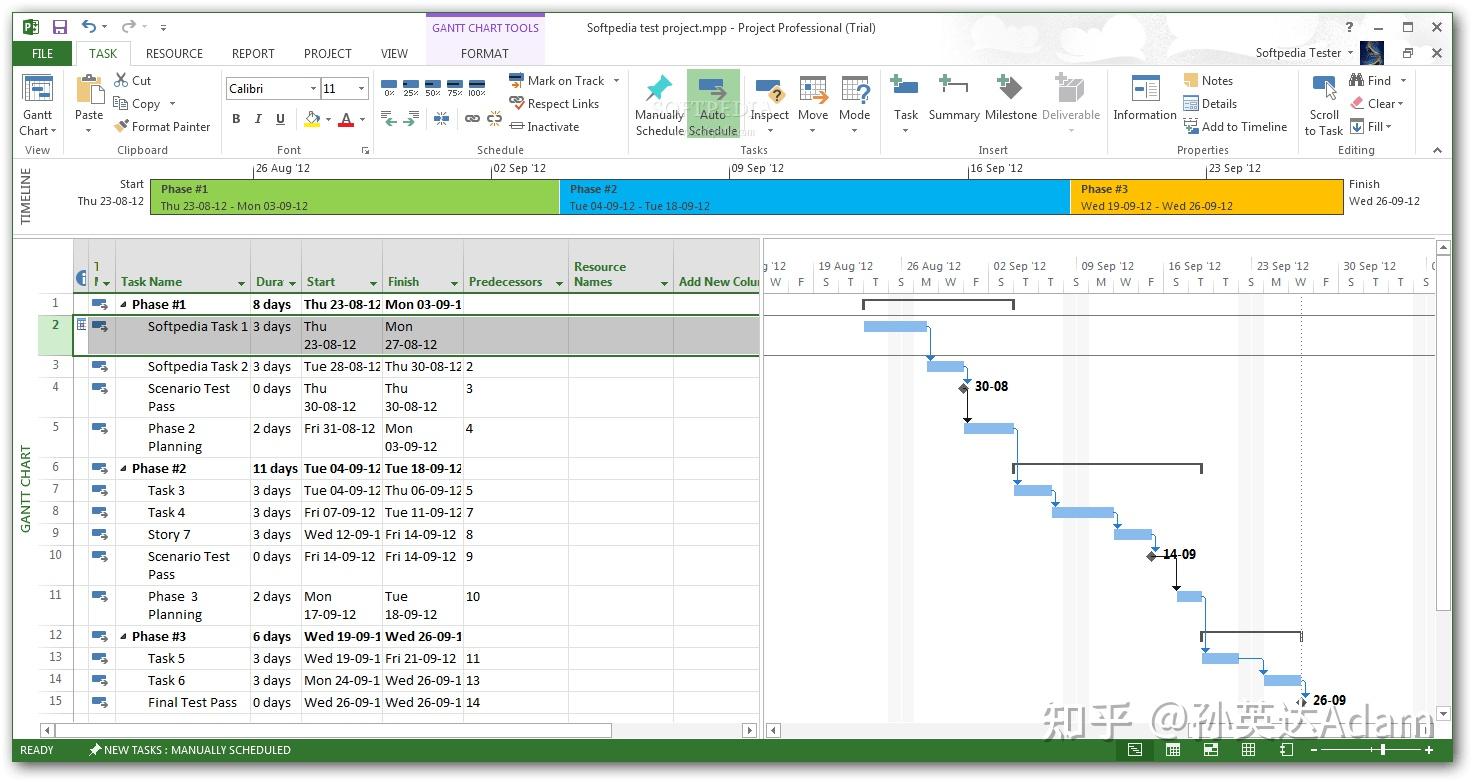Open the task Mode button

pos(855,104)
